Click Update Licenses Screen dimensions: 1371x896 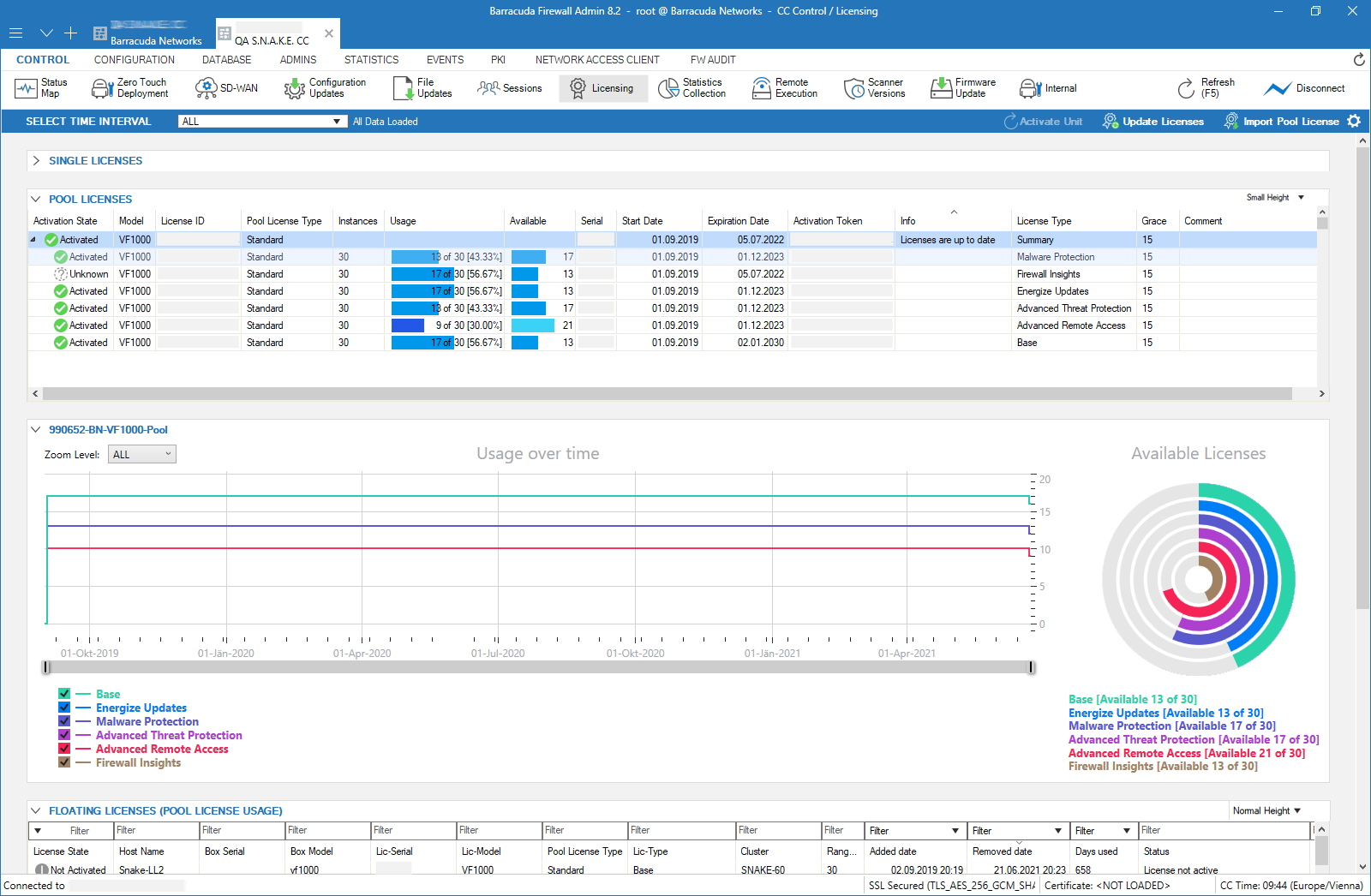point(1153,122)
